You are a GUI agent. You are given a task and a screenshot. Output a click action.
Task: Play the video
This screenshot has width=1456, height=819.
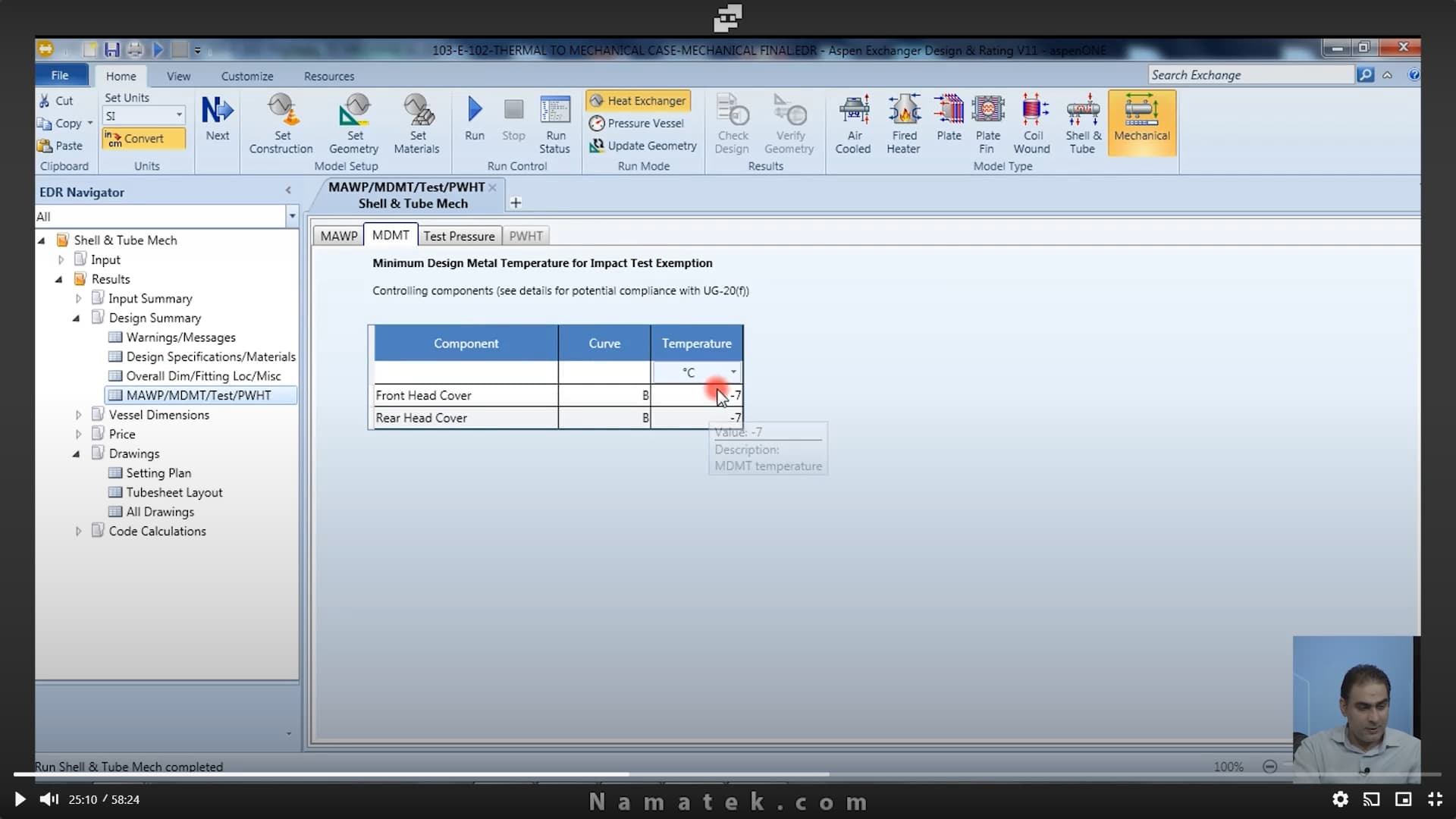coord(20,799)
